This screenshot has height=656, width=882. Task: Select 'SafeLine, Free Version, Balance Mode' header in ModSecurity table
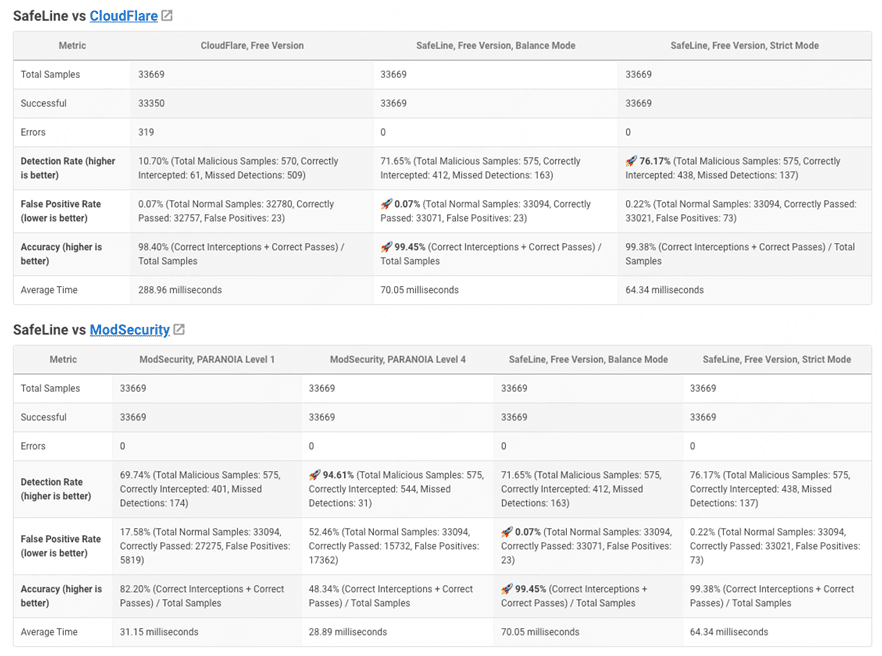[x=588, y=360]
